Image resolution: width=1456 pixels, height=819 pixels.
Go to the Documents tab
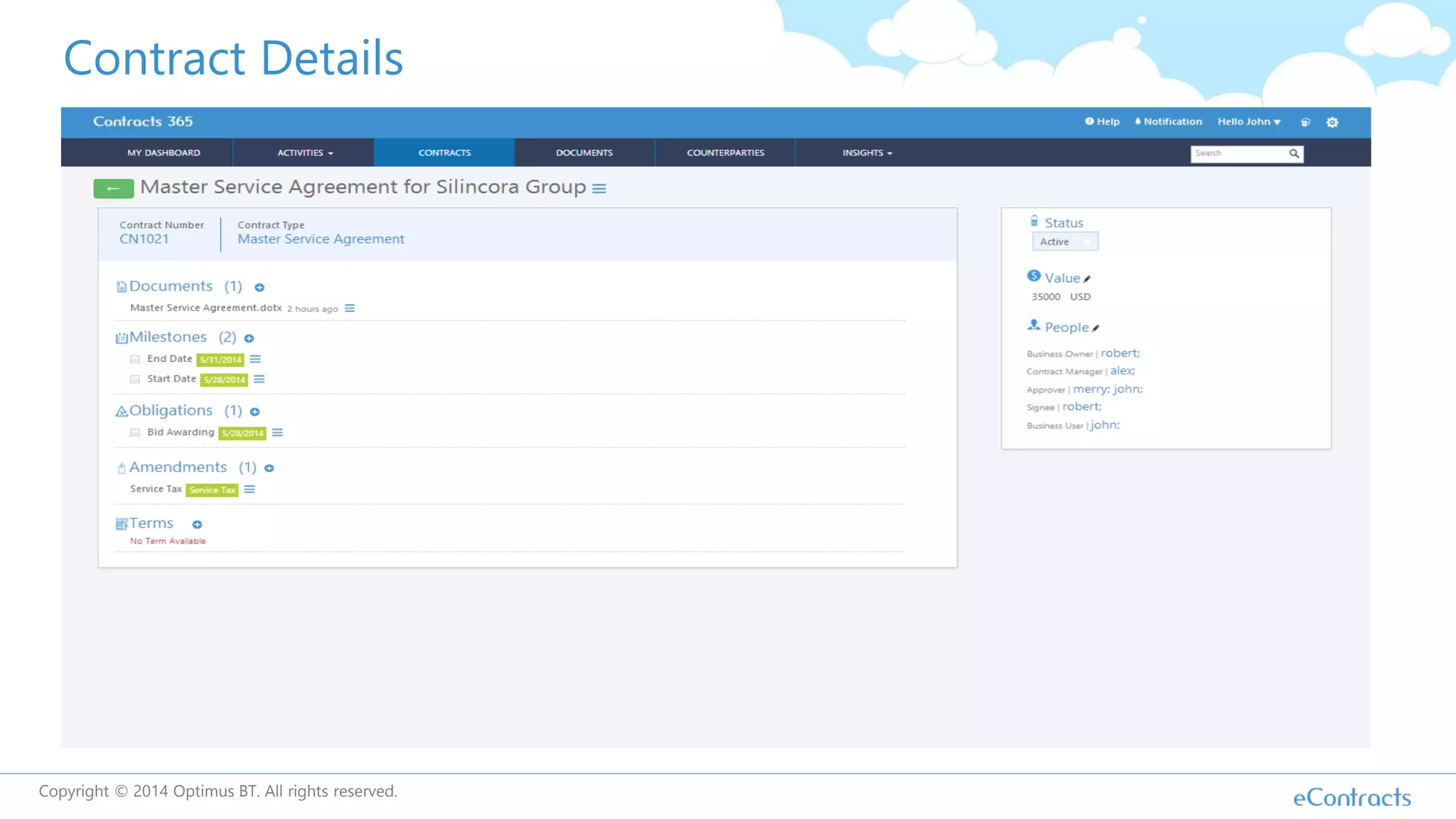click(584, 153)
